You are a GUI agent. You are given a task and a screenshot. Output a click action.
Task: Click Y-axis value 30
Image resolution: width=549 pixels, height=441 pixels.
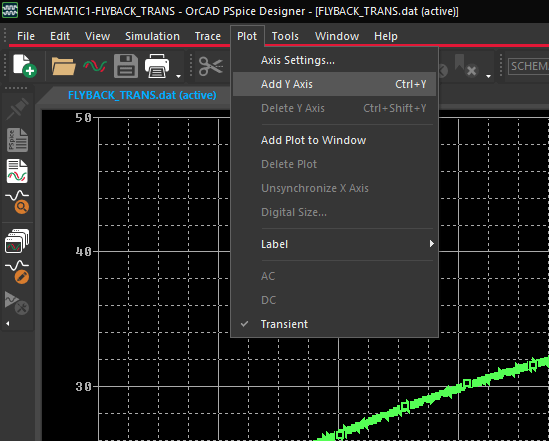tap(83, 386)
